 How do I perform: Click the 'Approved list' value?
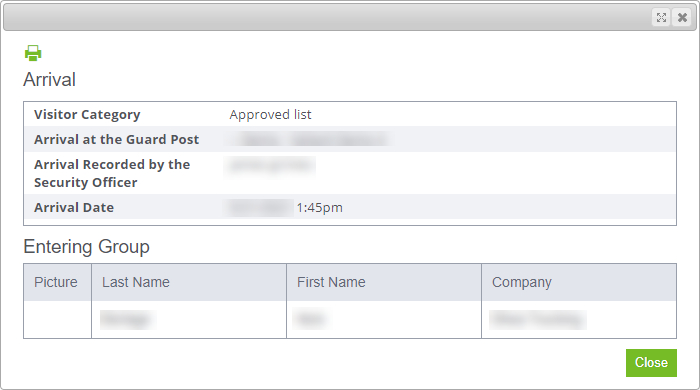[x=270, y=115]
